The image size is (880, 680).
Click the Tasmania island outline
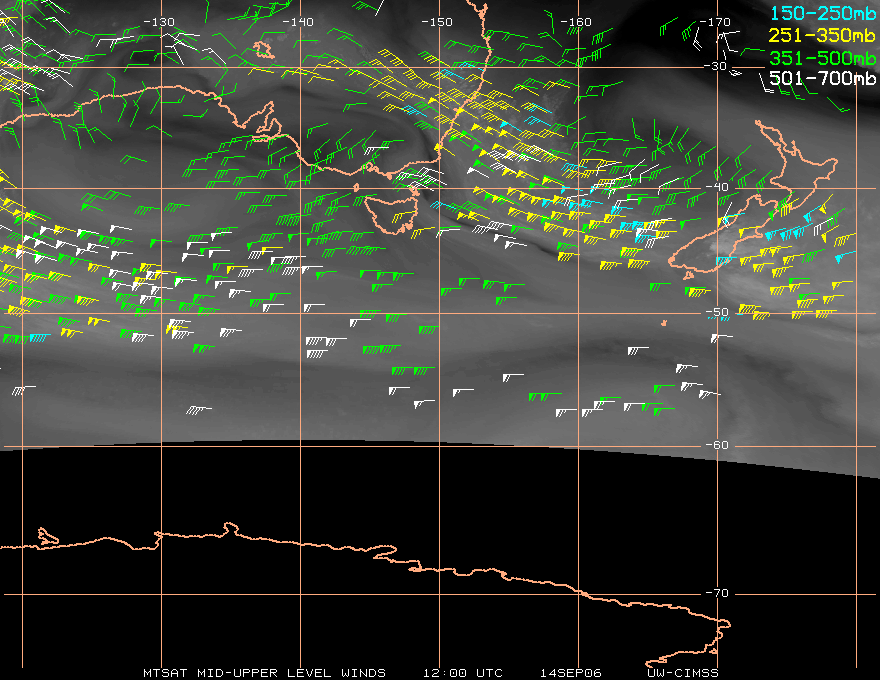pos(388,211)
